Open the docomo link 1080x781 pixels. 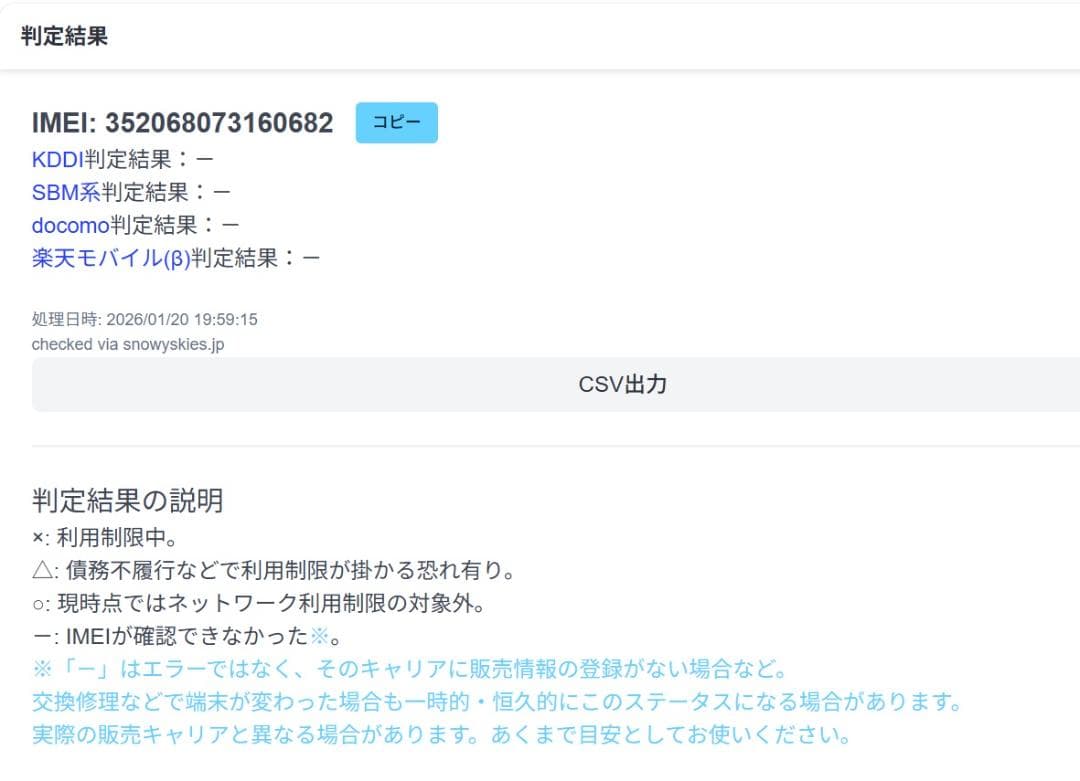(x=70, y=225)
